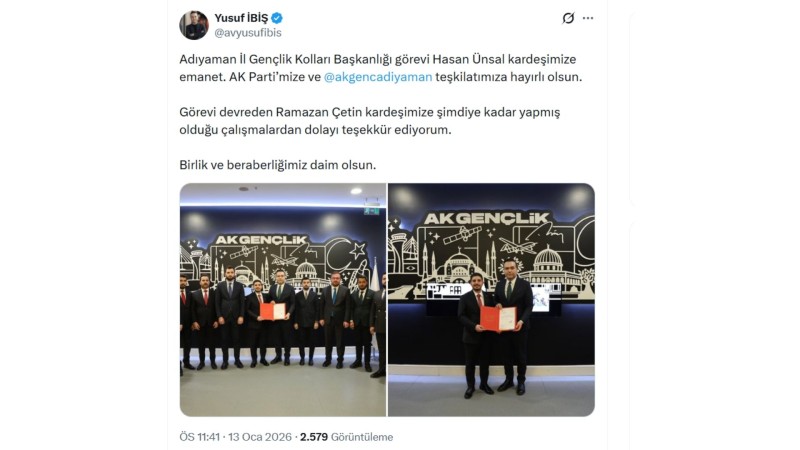800x450 pixels.
Task: Click the line 'Birlik ve beraberliğimiz daim olsun.'
Action: pos(278,165)
